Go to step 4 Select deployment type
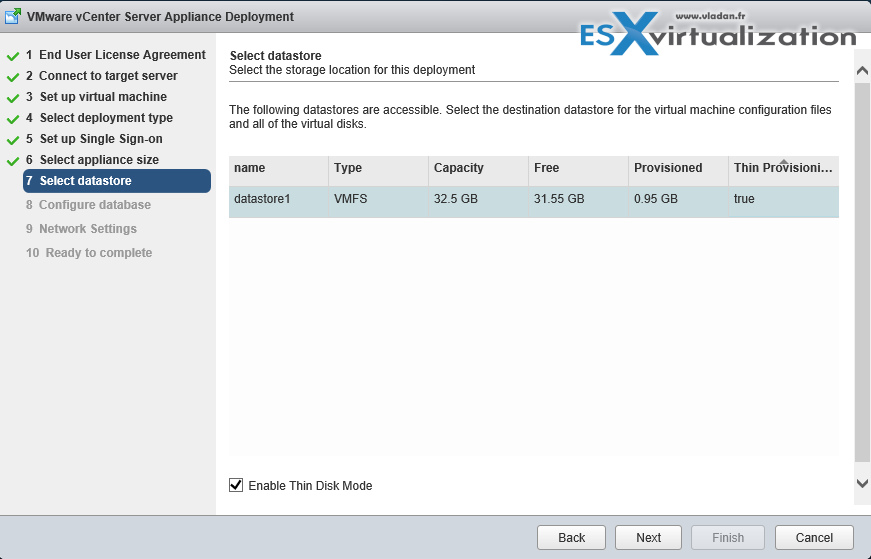The height and width of the screenshot is (559, 871). (99, 118)
